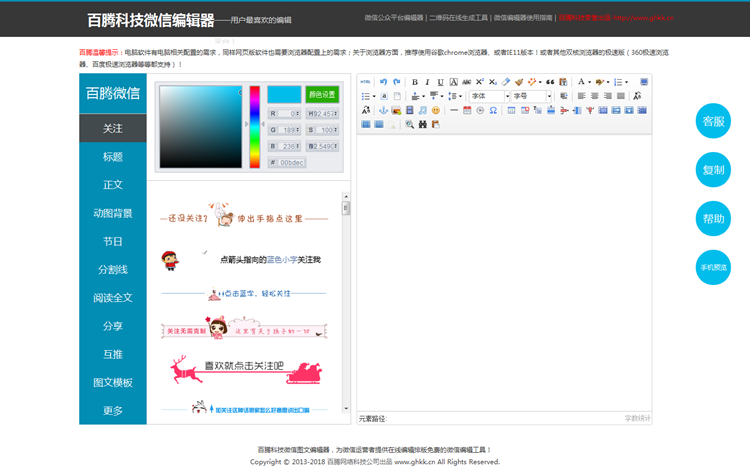Select the reindeer 喜欢就点击关注吧 template

(245, 369)
